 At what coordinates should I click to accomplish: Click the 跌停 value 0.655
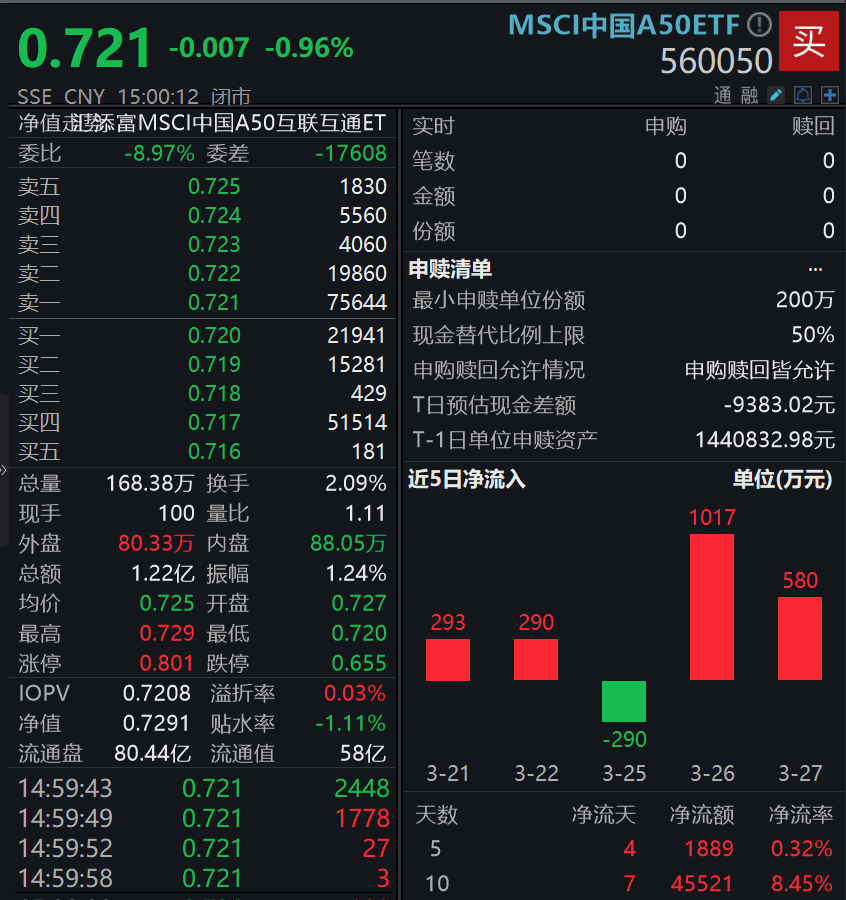[359, 663]
